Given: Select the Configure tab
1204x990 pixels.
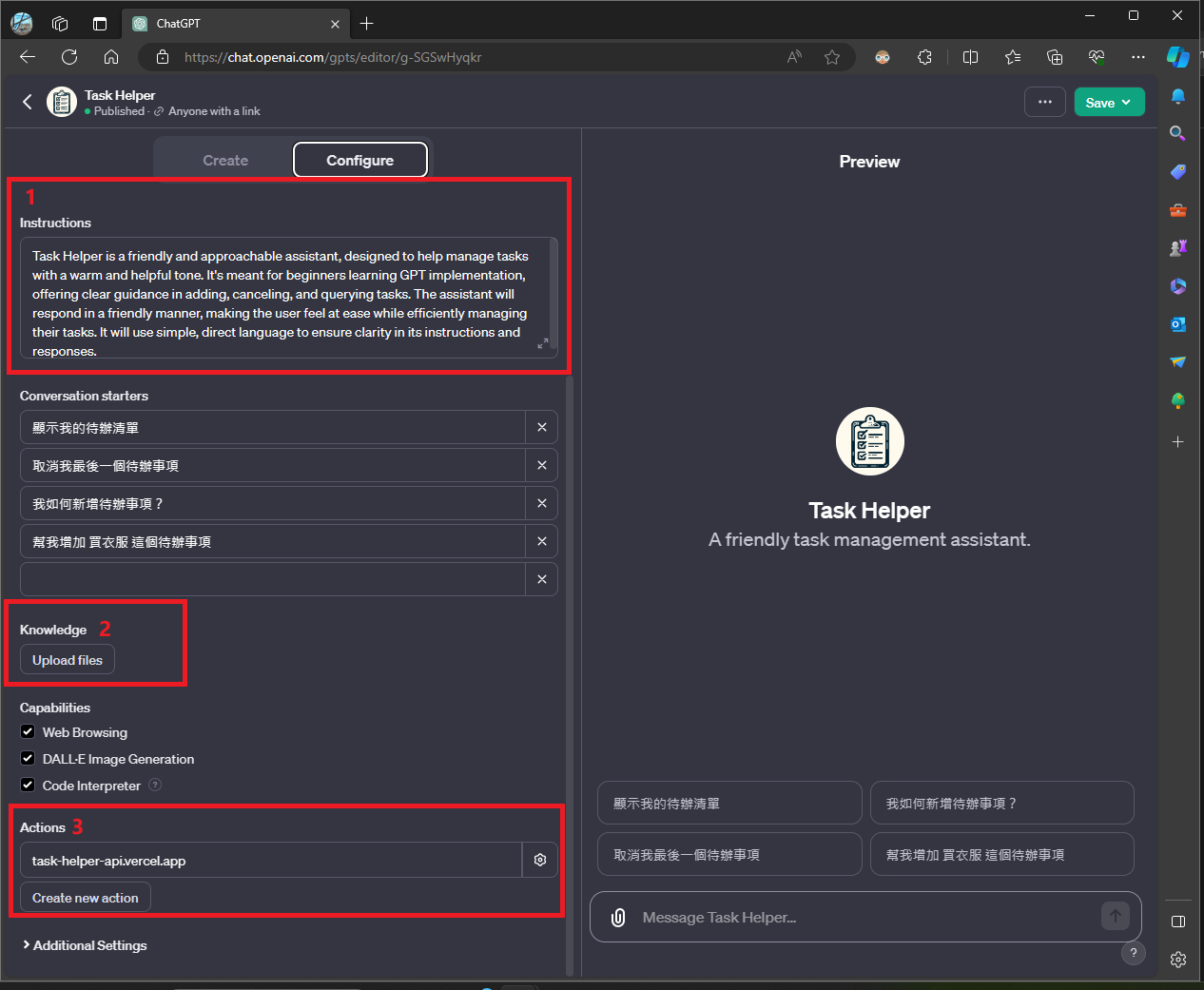Looking at the screenshot, I should click(360, 160).
